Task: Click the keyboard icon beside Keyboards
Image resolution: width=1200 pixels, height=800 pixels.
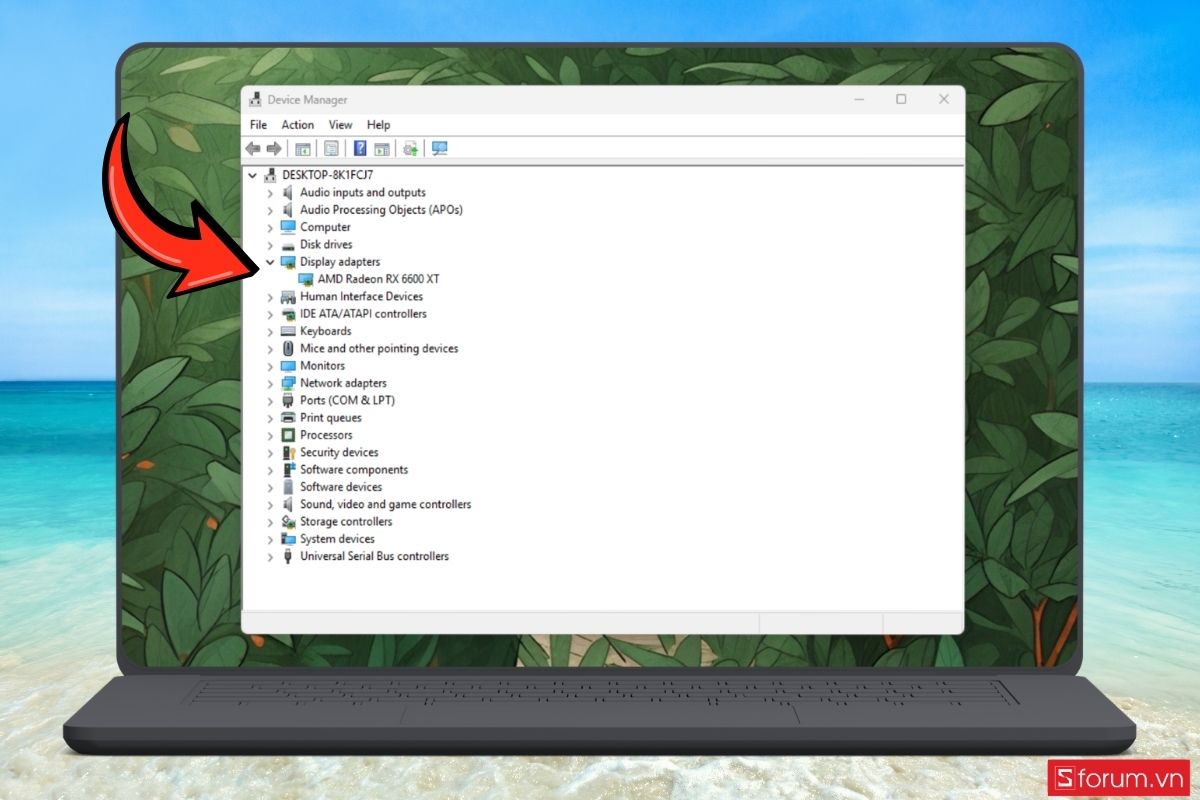Action: pyautogui.click(x=288, y=331)
